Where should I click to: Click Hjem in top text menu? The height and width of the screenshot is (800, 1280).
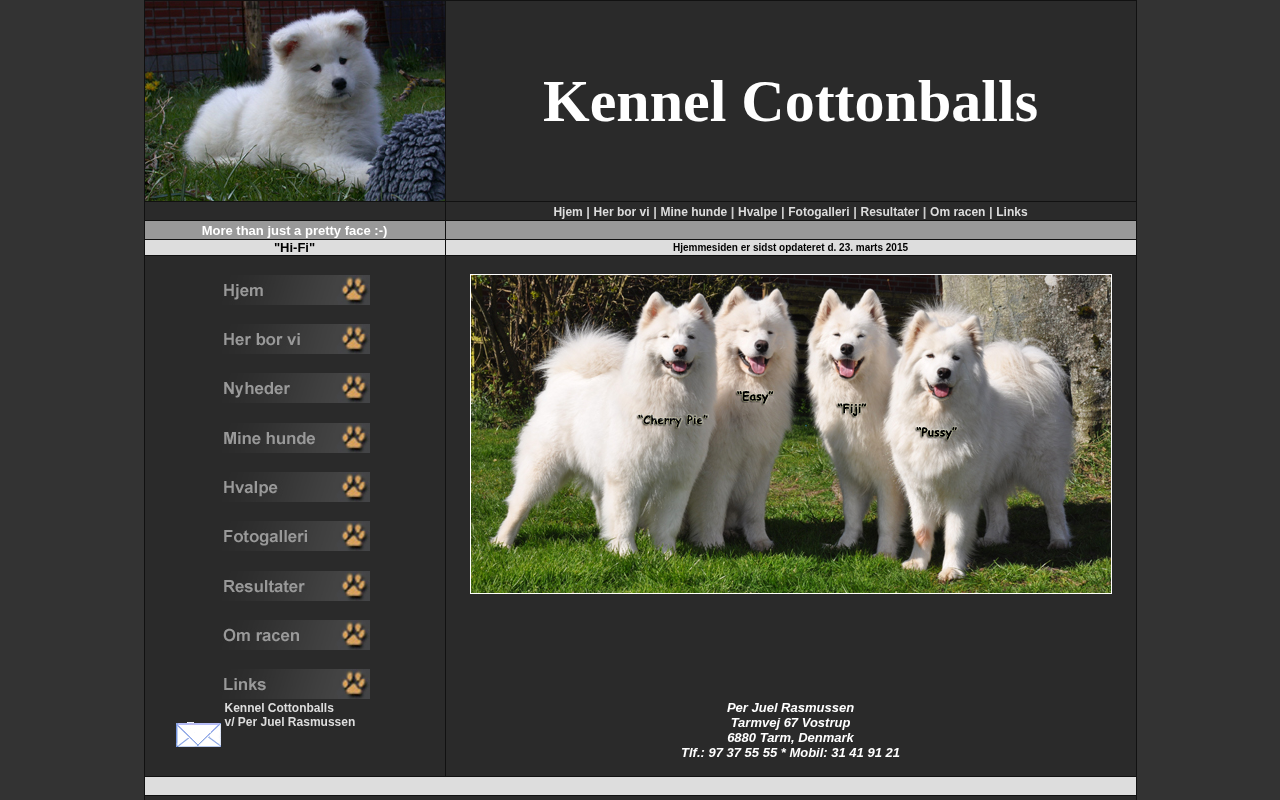567,212
